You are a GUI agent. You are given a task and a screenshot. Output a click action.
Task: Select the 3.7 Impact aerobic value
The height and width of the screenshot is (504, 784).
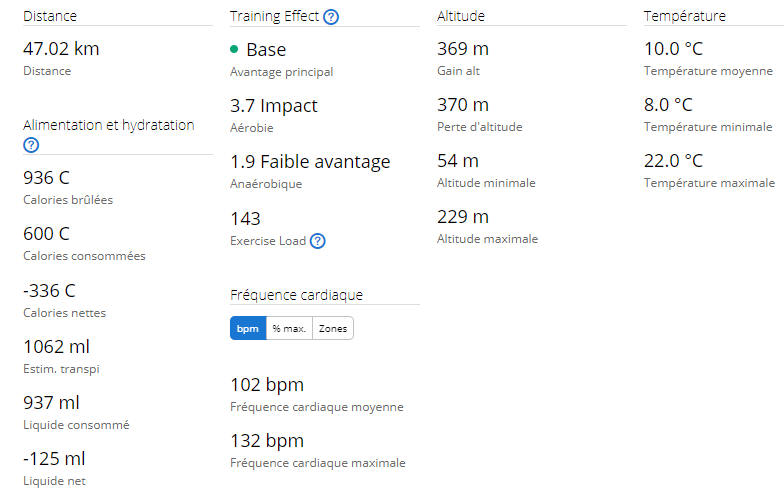coord(274,106)
